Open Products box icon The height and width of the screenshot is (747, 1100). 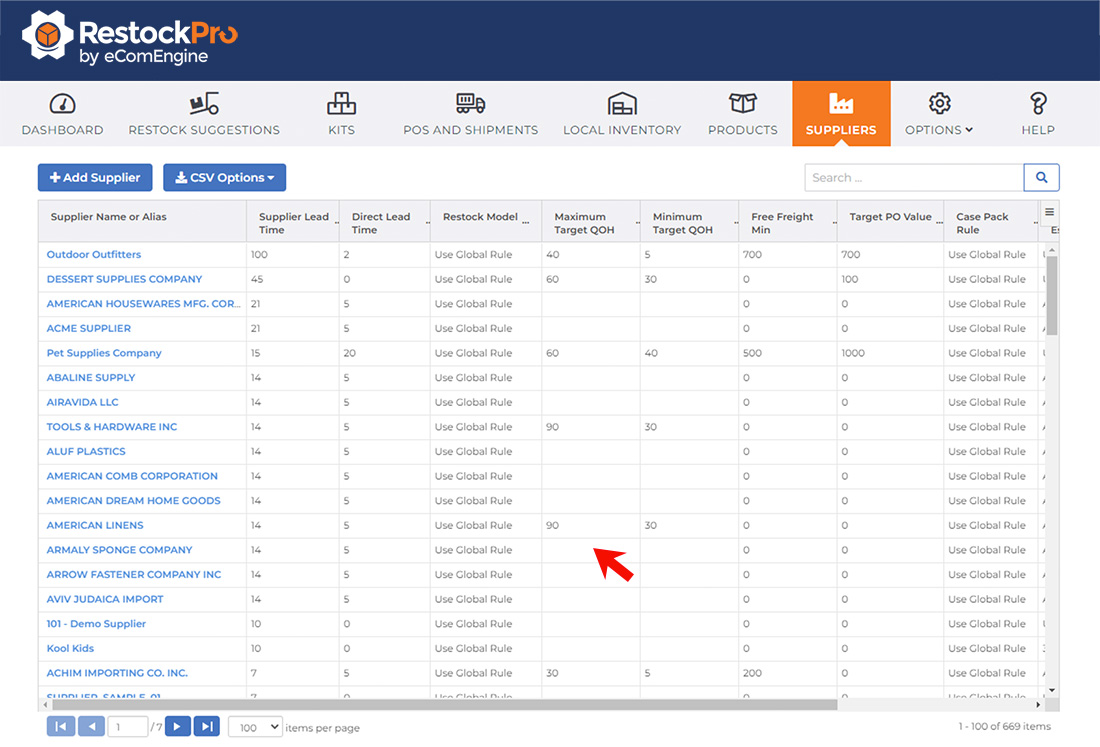pyautogui.click(x=742, y=104)
